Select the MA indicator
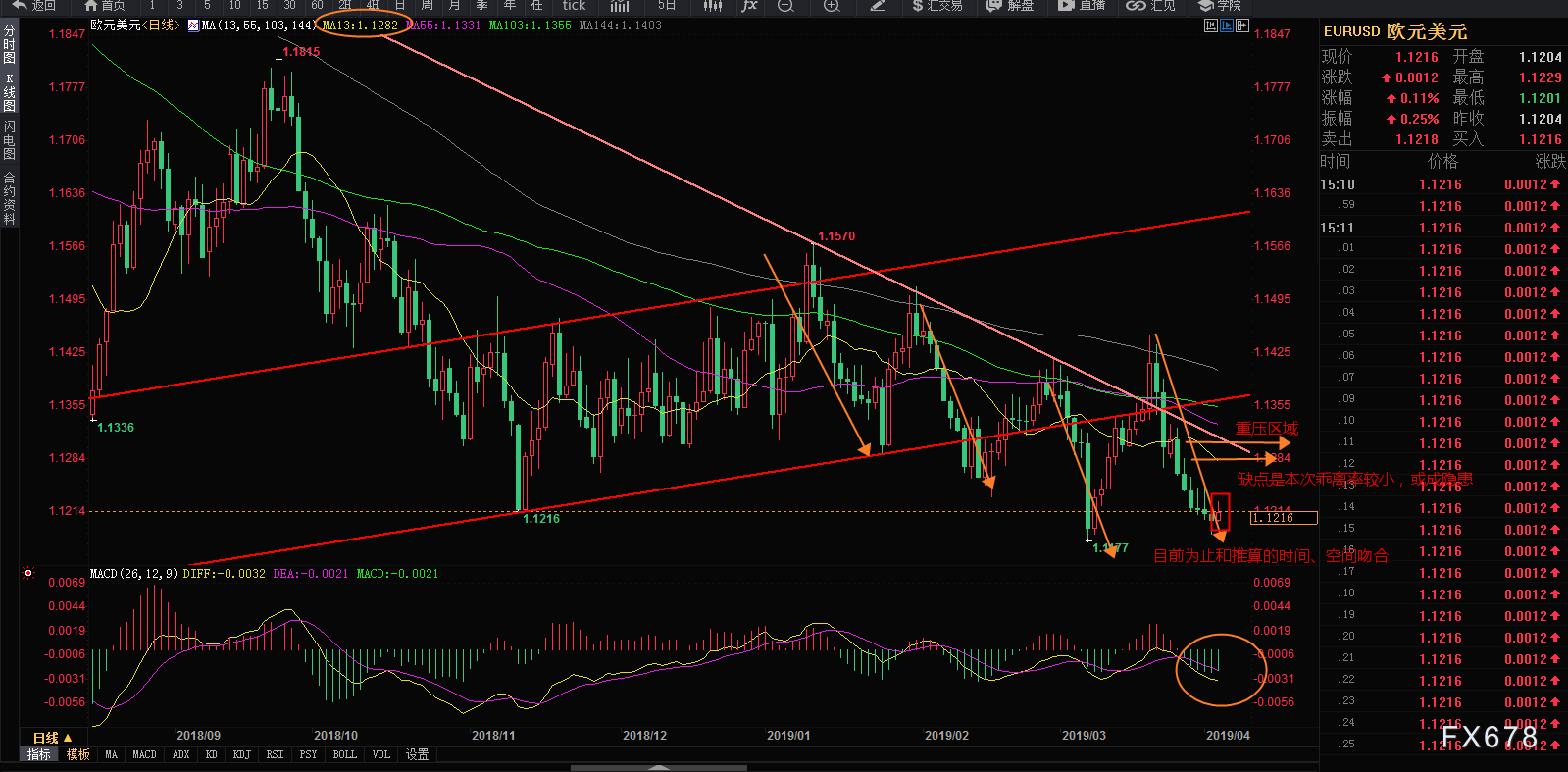The width and height of the screenshot is (1568, 772). 111,754
